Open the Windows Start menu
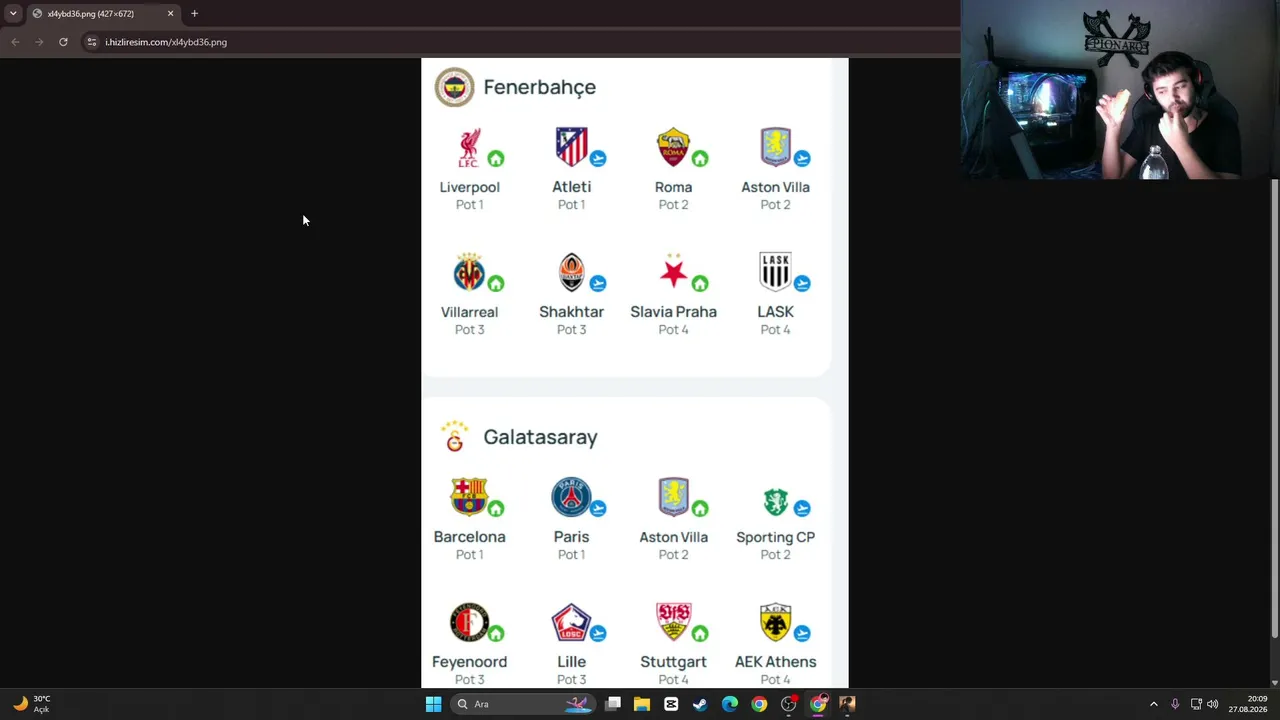Screen dimensions: 1280x720 click(433, 704)
